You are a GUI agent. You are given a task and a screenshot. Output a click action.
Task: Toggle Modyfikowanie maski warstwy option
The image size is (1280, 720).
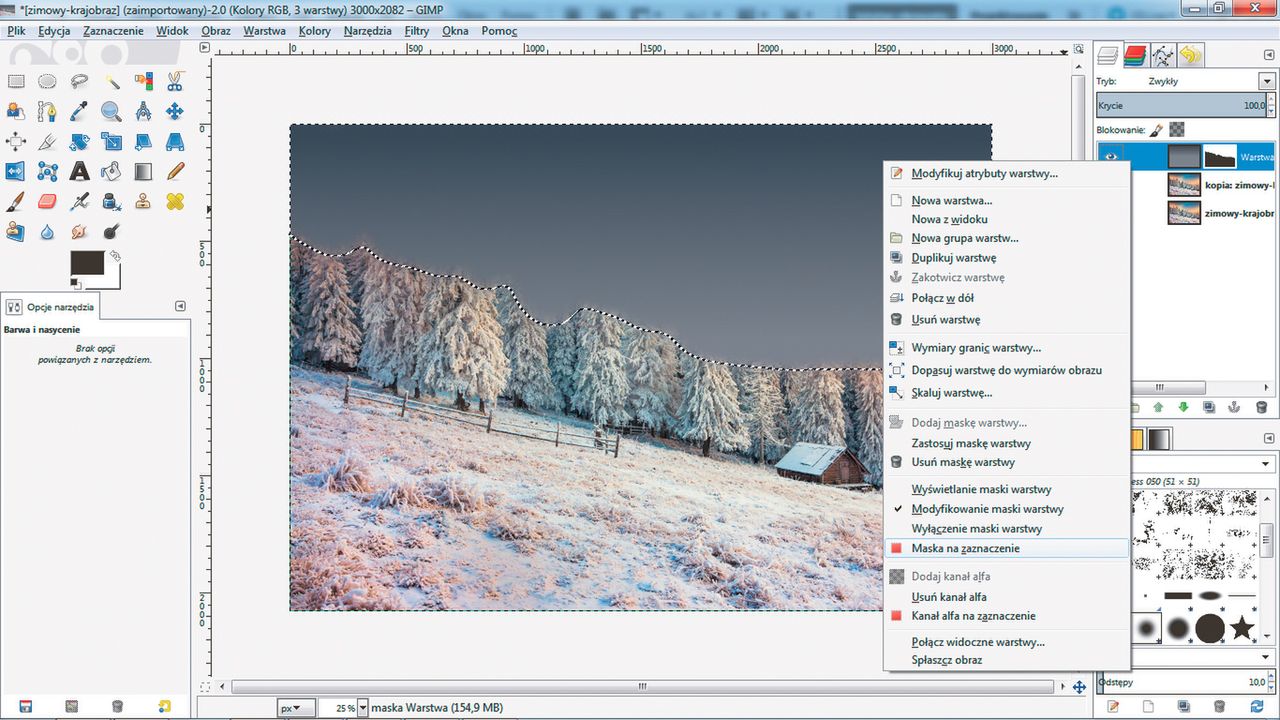click(x=987, y=509)
